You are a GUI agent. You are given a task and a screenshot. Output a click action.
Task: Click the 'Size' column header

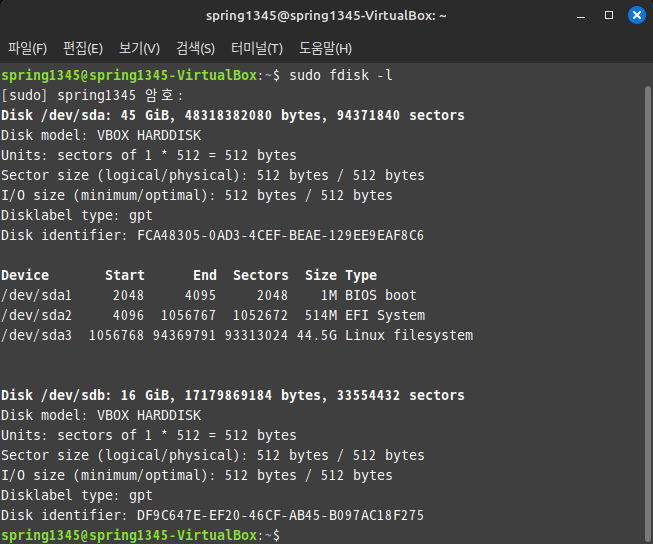click(x=321, y=275)
